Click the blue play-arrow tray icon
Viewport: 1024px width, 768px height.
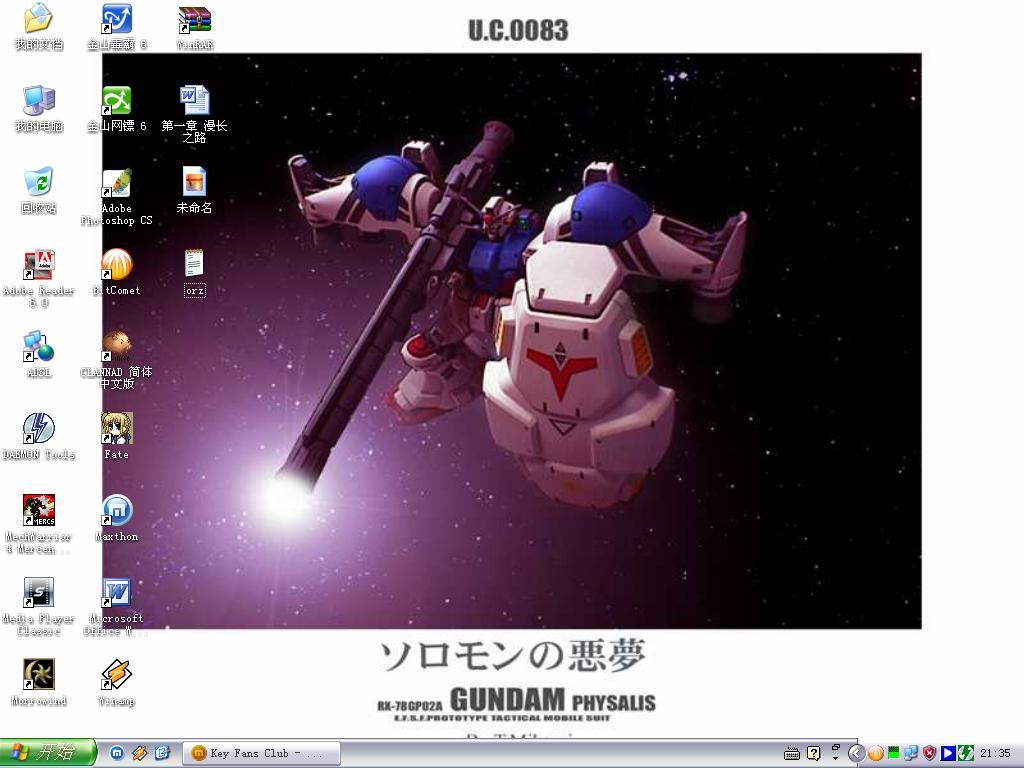tap(948, 754)
